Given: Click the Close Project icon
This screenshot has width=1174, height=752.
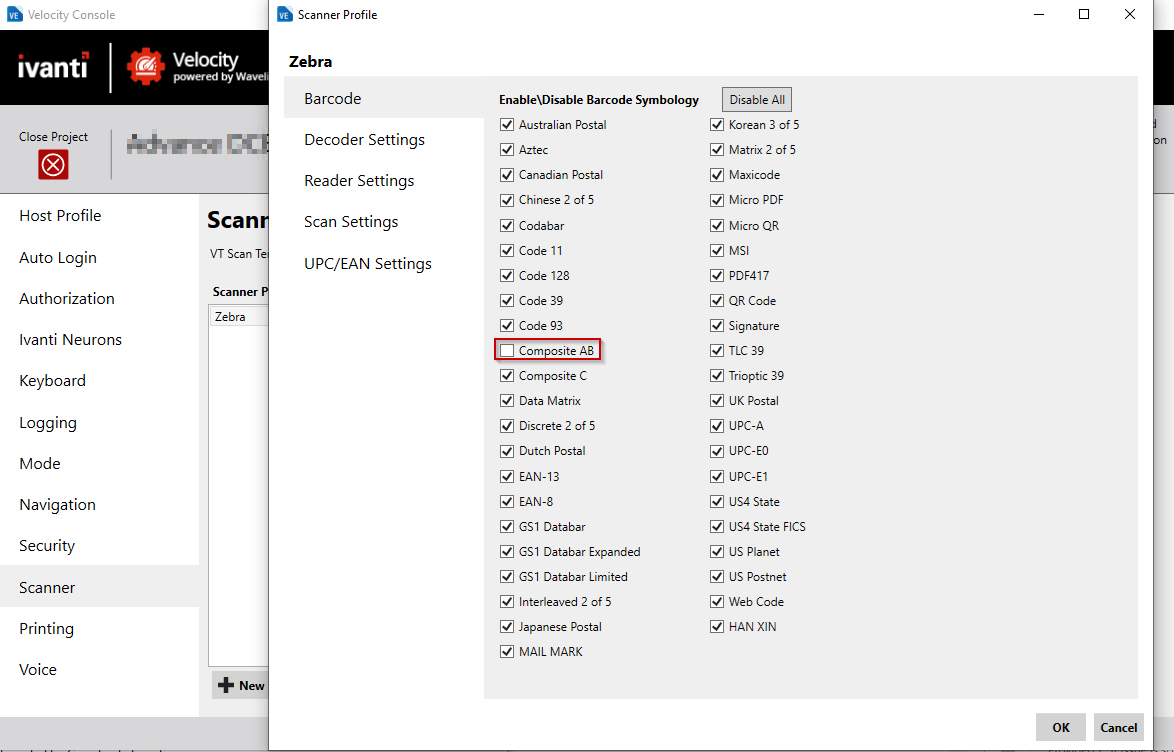Looking at the screenshot, I should pos(55,166).
